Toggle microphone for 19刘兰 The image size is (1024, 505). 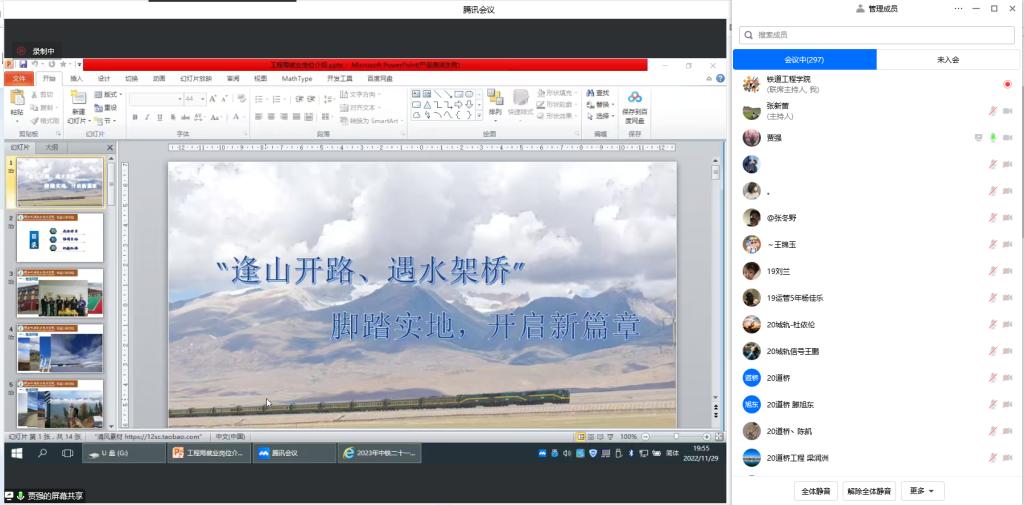tap(993, 271)
